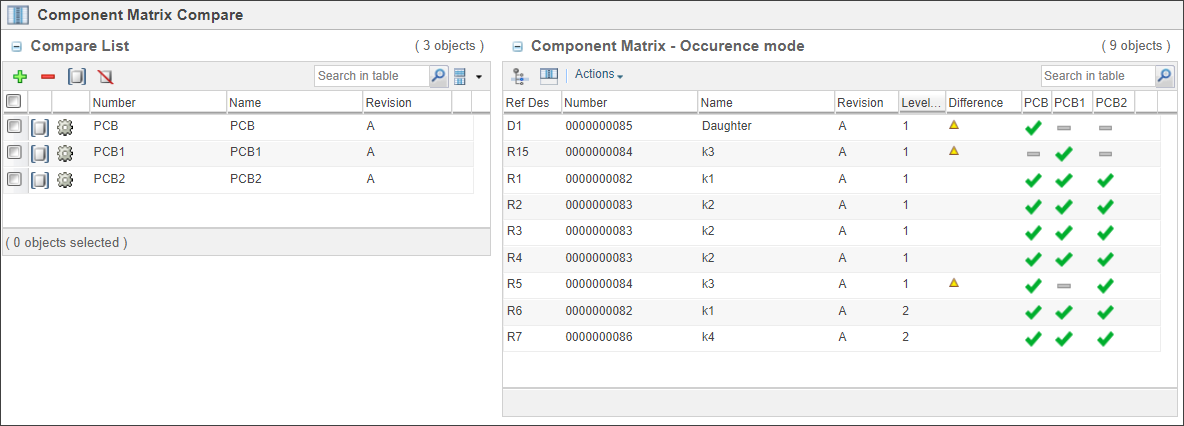
Task: Check the PCB1 row checkbox
Action: 13,152
